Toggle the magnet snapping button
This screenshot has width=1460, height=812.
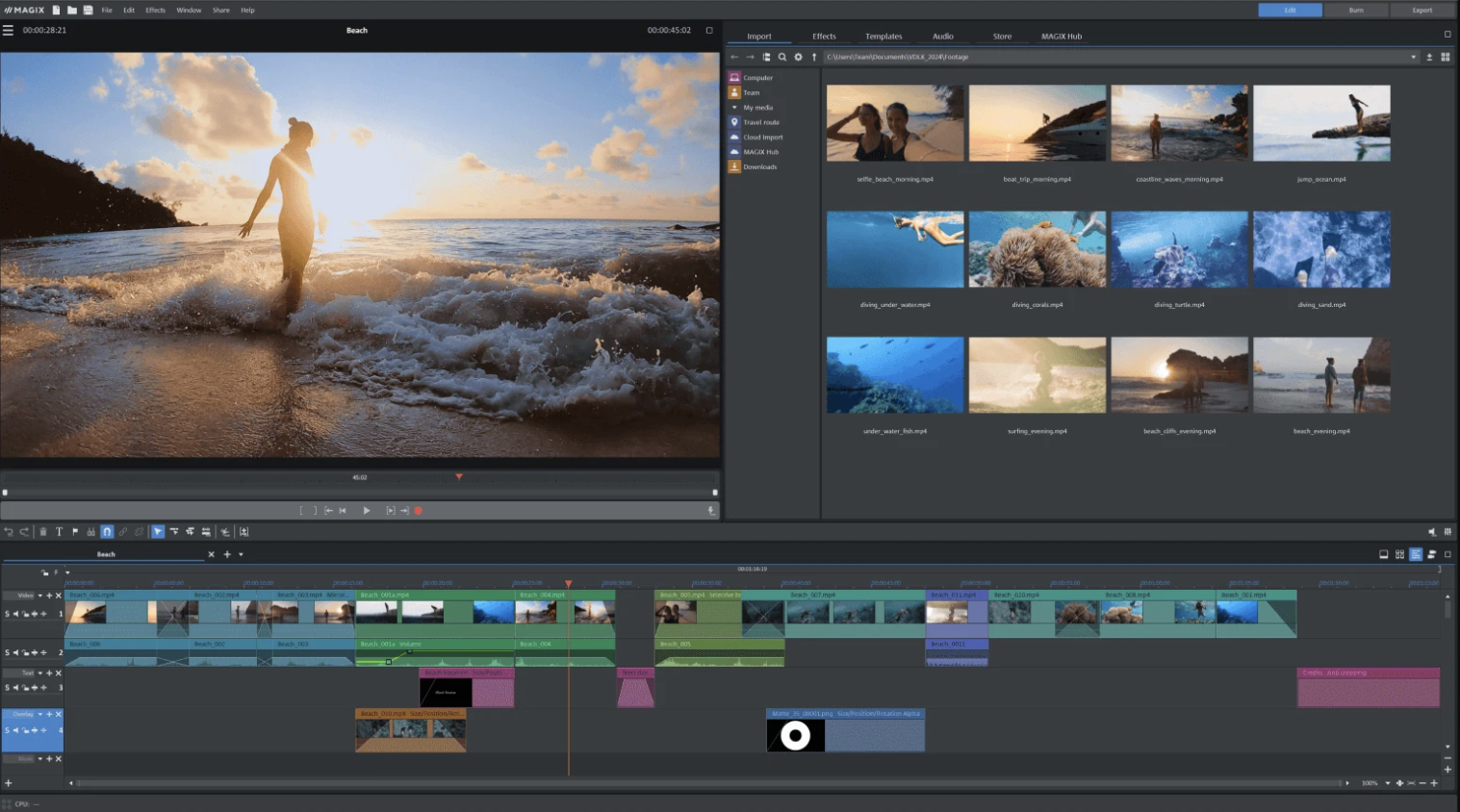[x=107, y=531]
